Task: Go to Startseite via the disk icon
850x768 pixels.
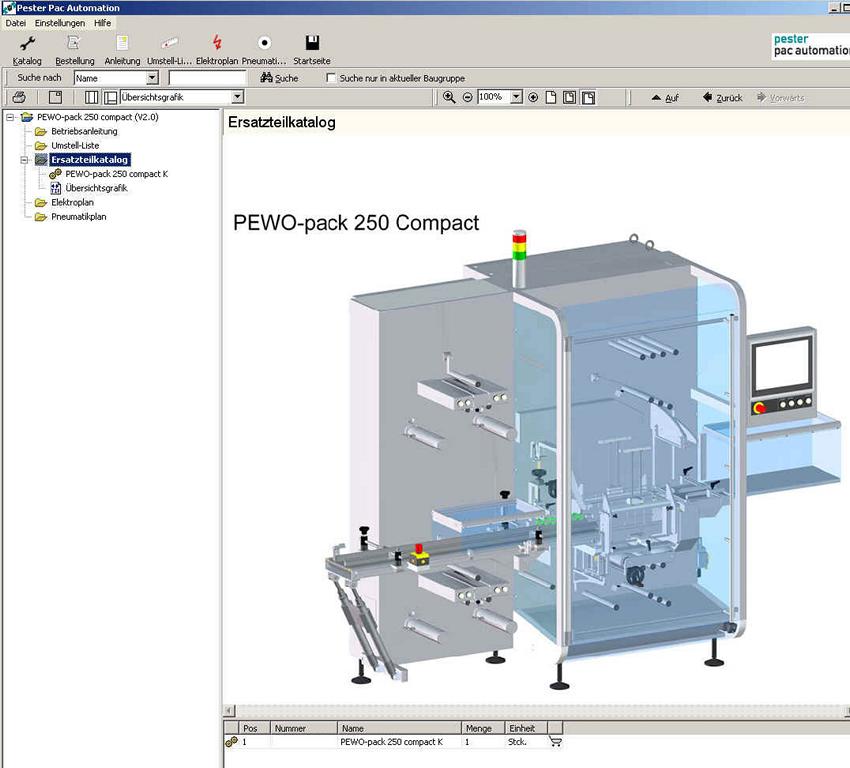Action: 312,43
